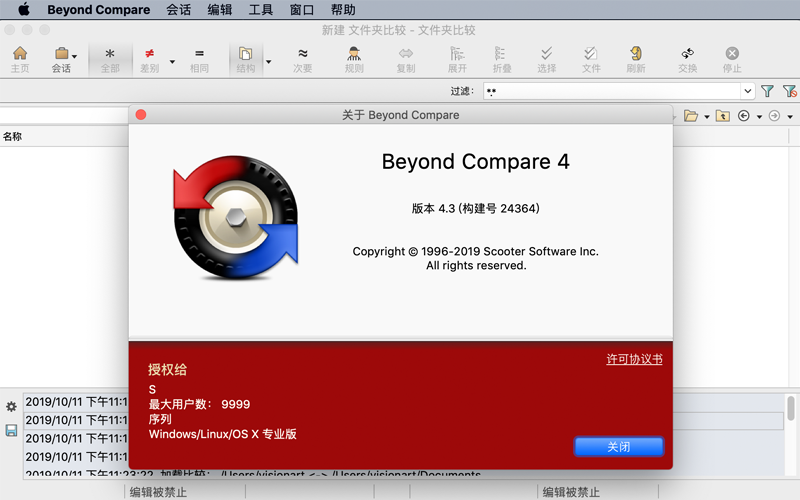Toggle the Show Differences (差别) filter
Screen dimensions: 800x500
pyautogui.click(x=149, y=59)
